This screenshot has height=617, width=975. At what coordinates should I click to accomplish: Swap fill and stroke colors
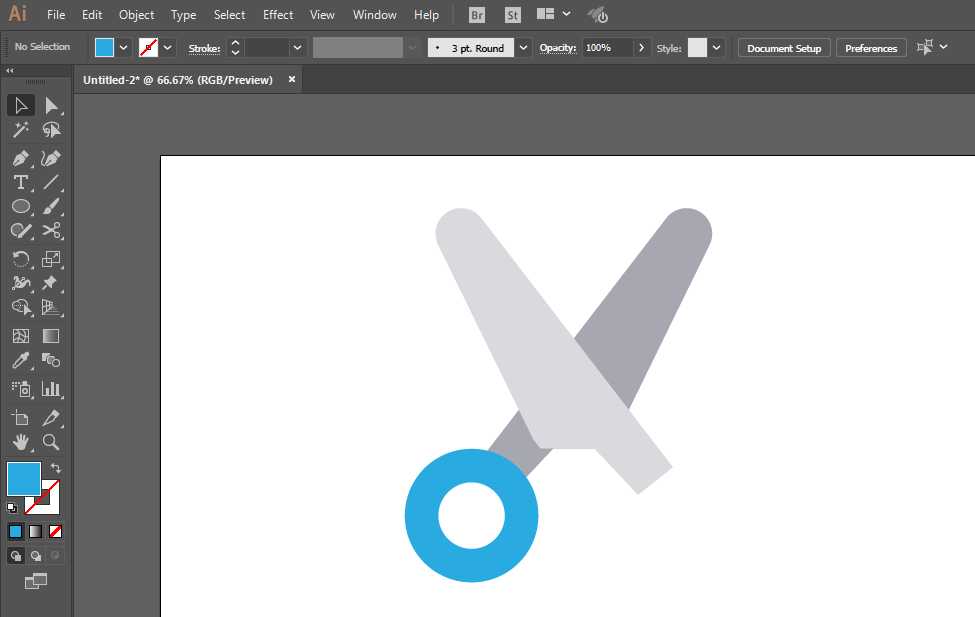coord(55,468)
